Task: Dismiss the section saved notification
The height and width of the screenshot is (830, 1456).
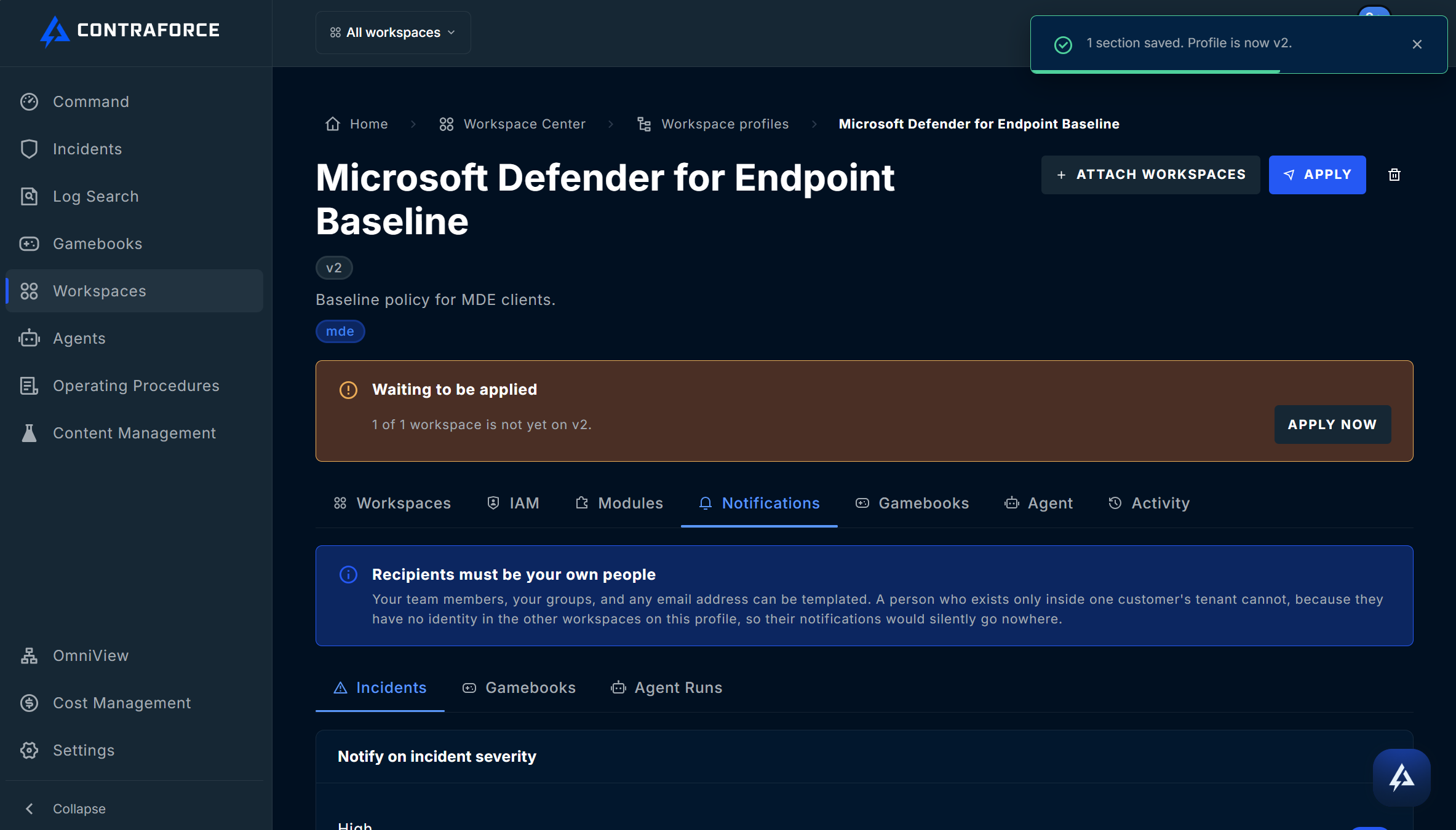Action: pos(1417,44)
